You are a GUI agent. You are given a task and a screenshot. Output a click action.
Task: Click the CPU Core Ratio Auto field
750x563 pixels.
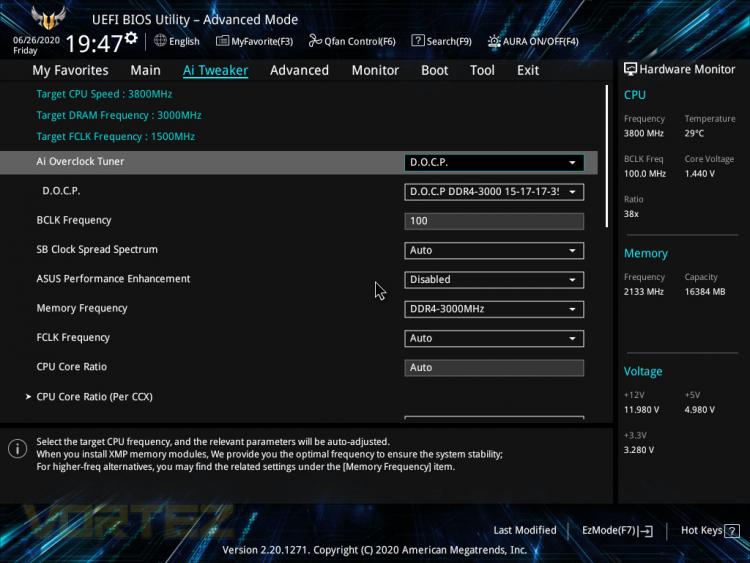pyautogui.click(x=494, y=368)
